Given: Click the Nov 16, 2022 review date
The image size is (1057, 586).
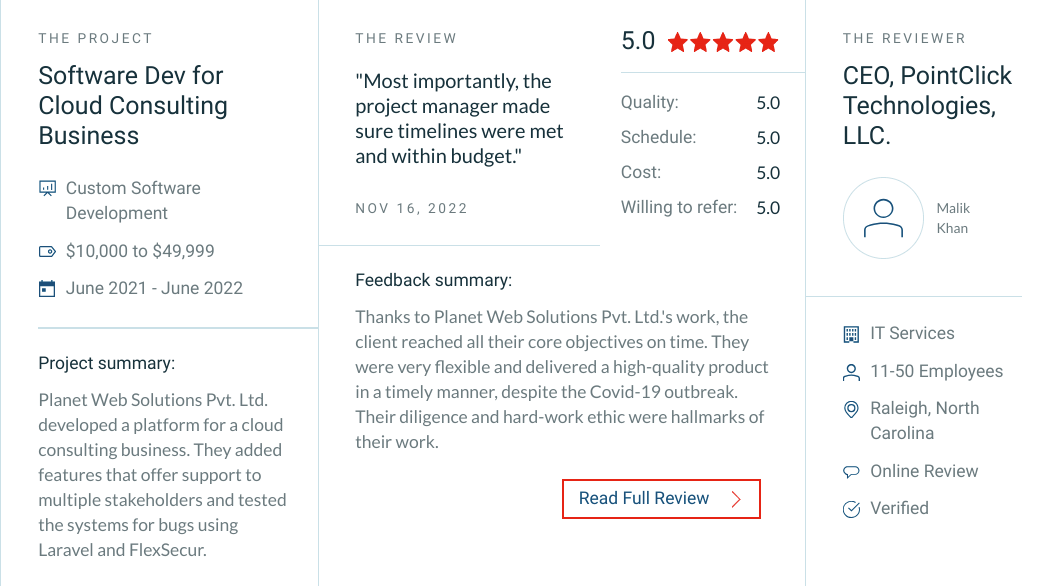Looking at the screenshot, I should 411,208.
